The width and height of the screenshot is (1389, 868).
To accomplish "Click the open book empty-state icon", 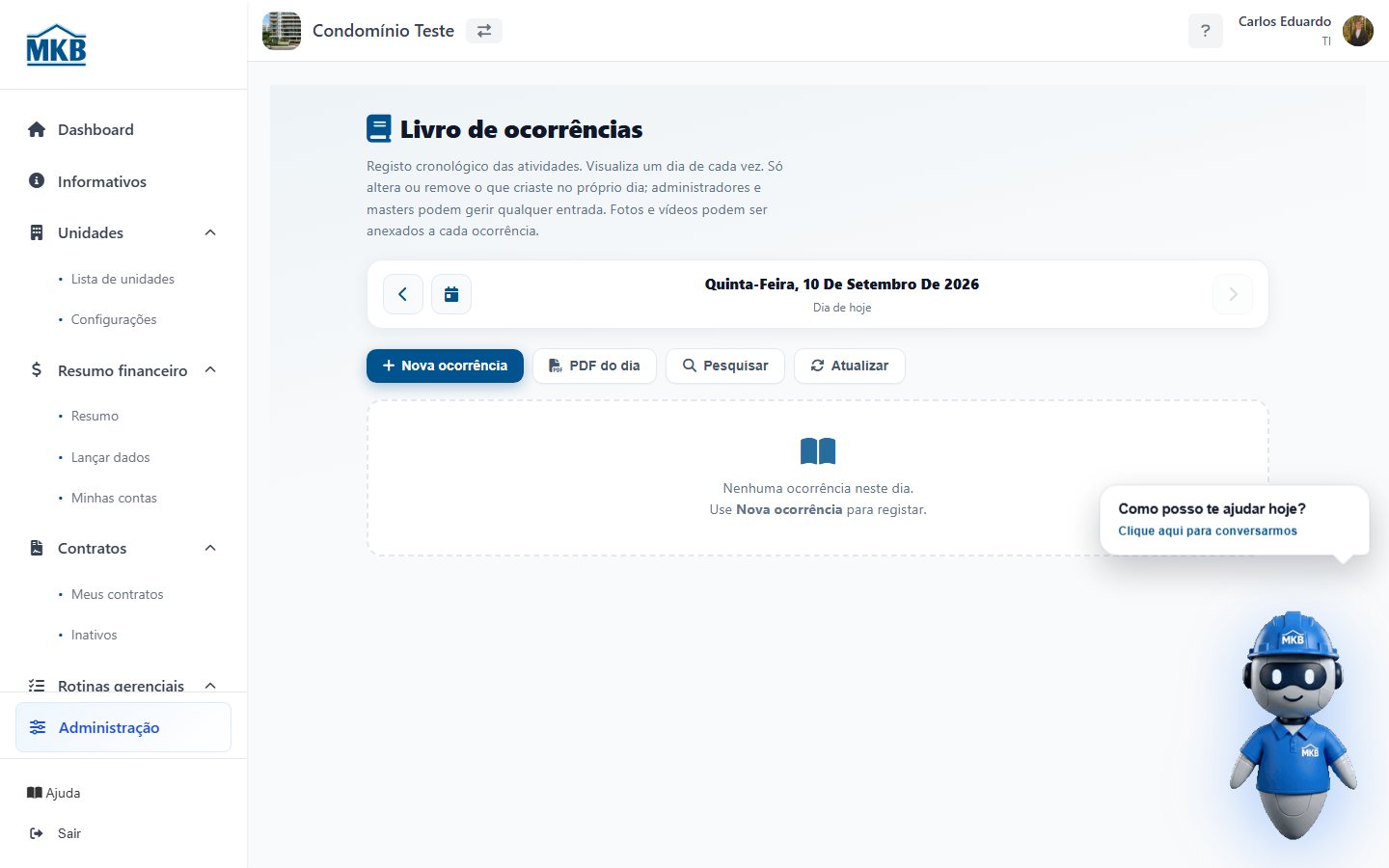I will coord(818,451).
